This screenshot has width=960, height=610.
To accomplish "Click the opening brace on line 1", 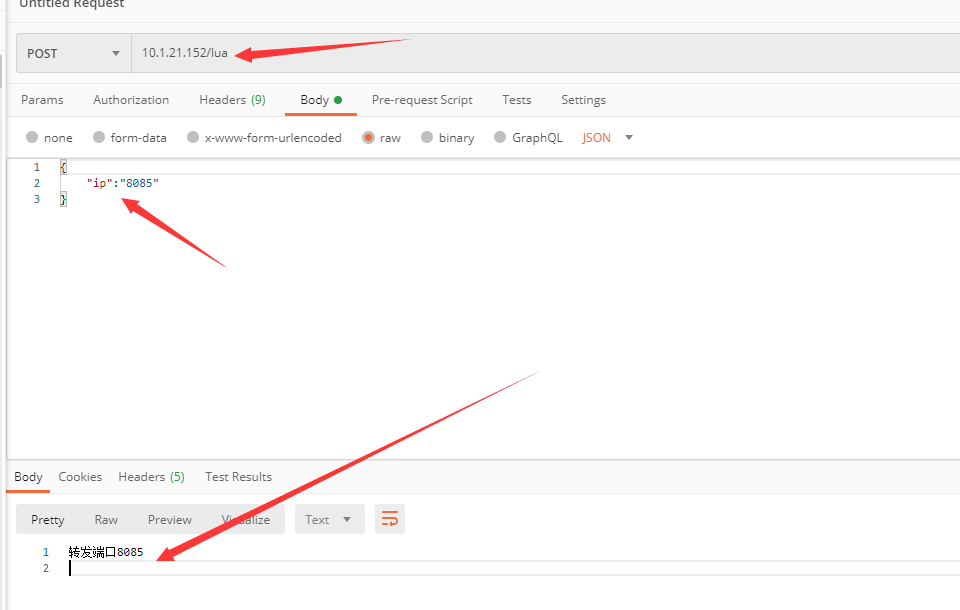I will coord(63,167).
